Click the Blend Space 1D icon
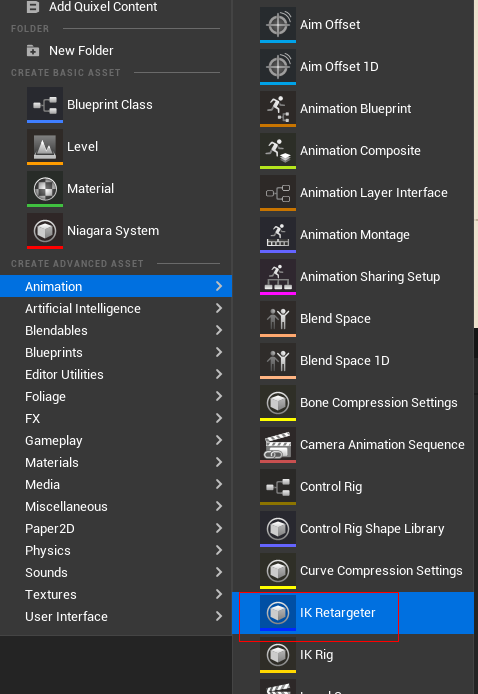478x694 pixels. pos(278,361)
